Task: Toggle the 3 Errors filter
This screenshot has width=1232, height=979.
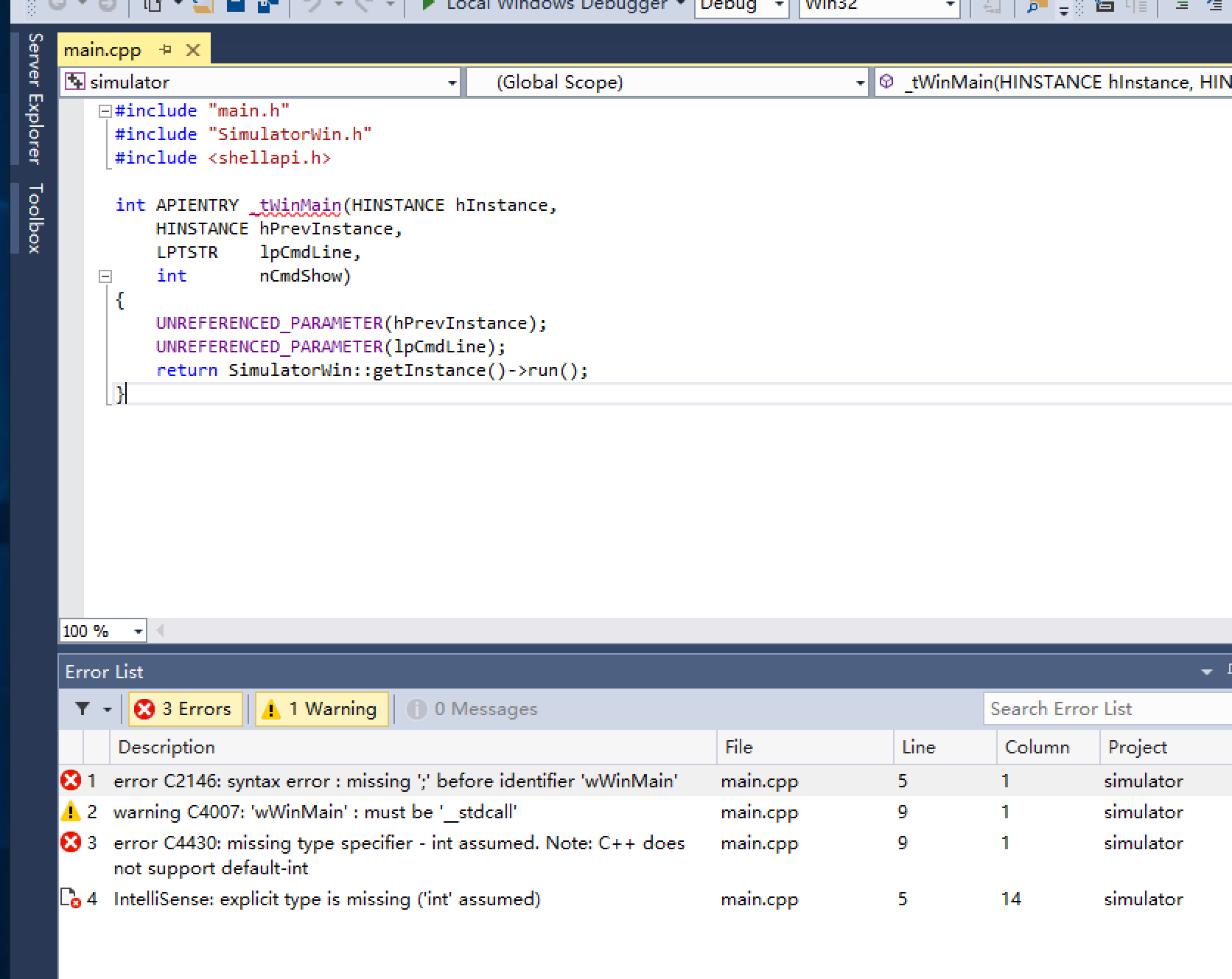Action: (185, 709)
